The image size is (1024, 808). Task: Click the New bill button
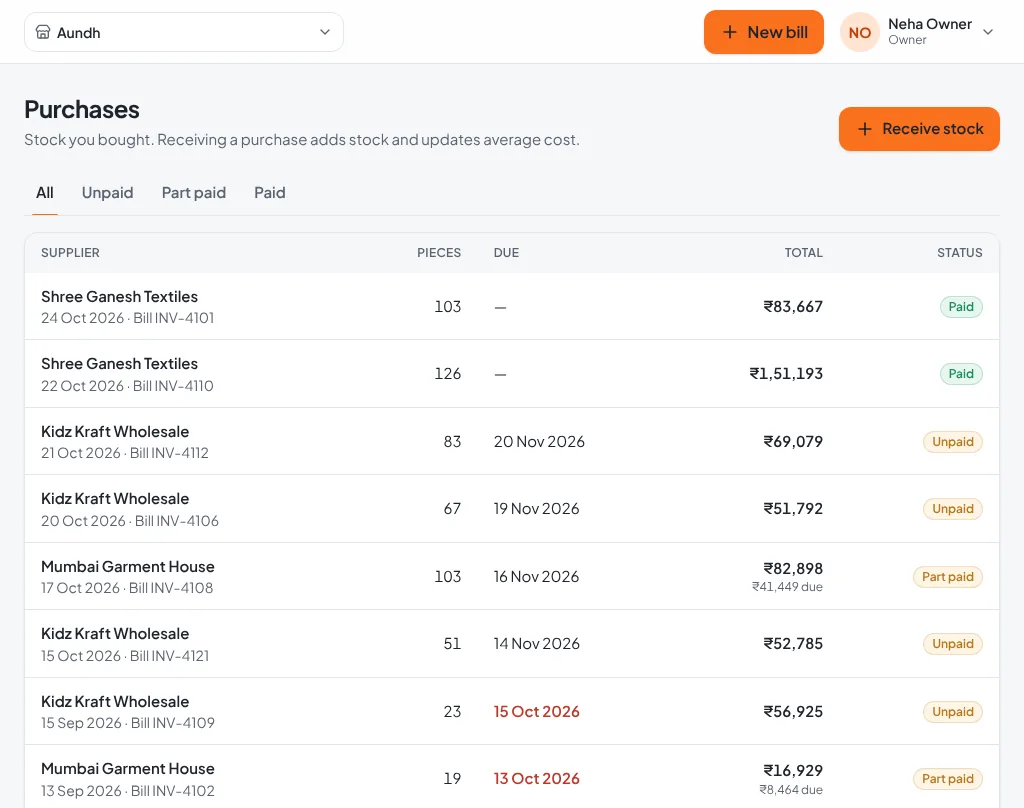tap(763, 32)
